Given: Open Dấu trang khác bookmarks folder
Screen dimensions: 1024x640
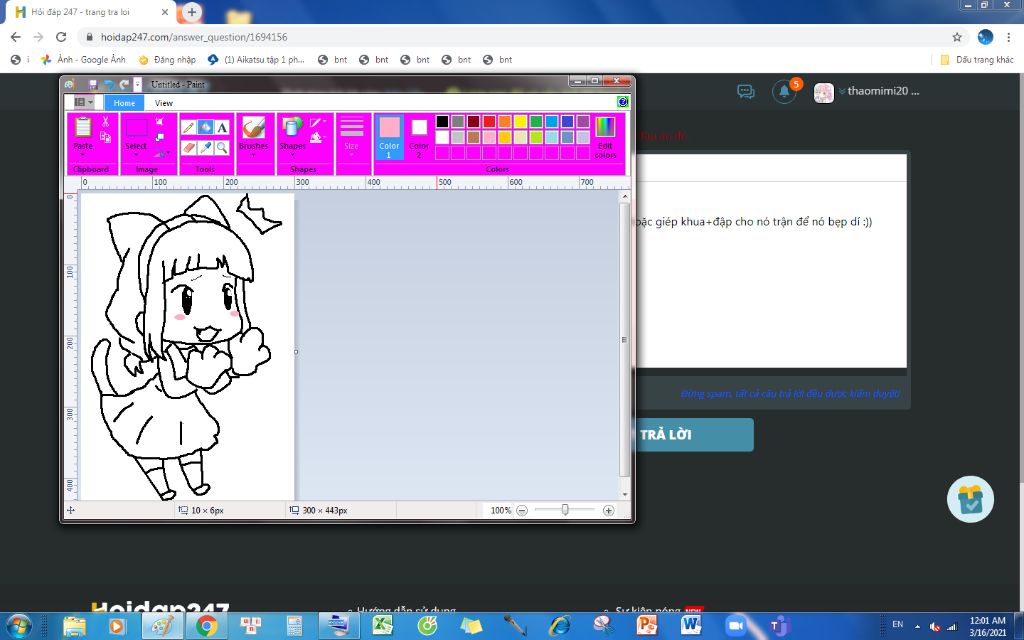Looking at the screenshot, I should pos(977,59).
